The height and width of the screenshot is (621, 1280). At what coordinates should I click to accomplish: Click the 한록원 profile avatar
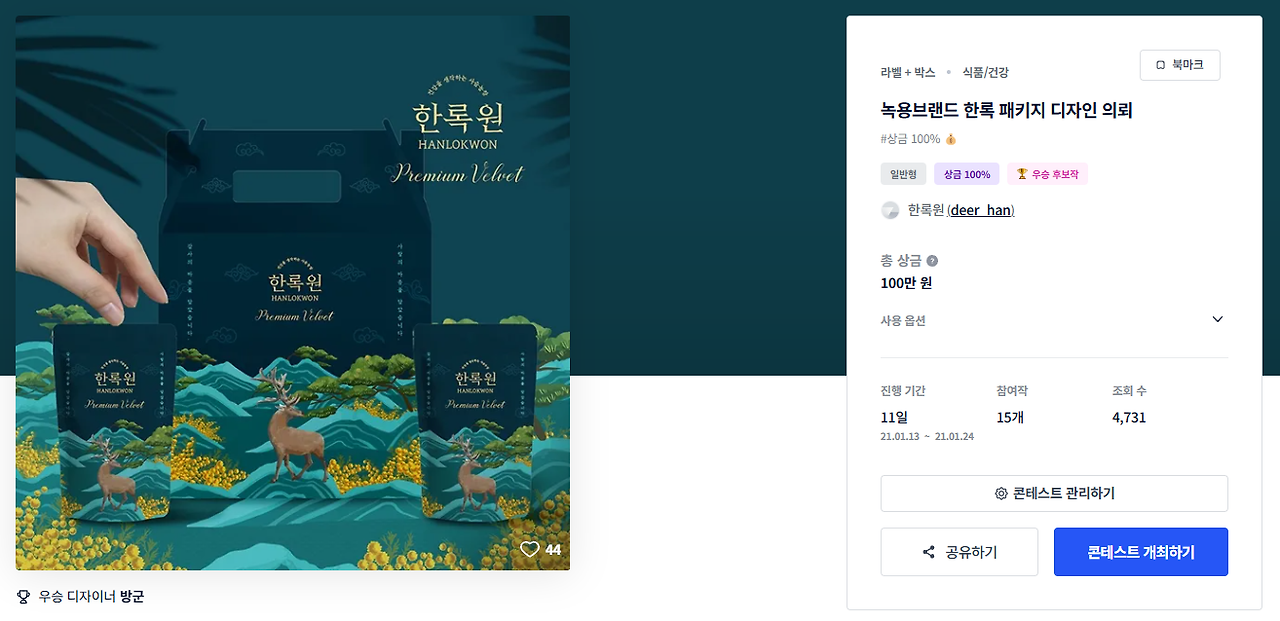(x=890, y=210)
